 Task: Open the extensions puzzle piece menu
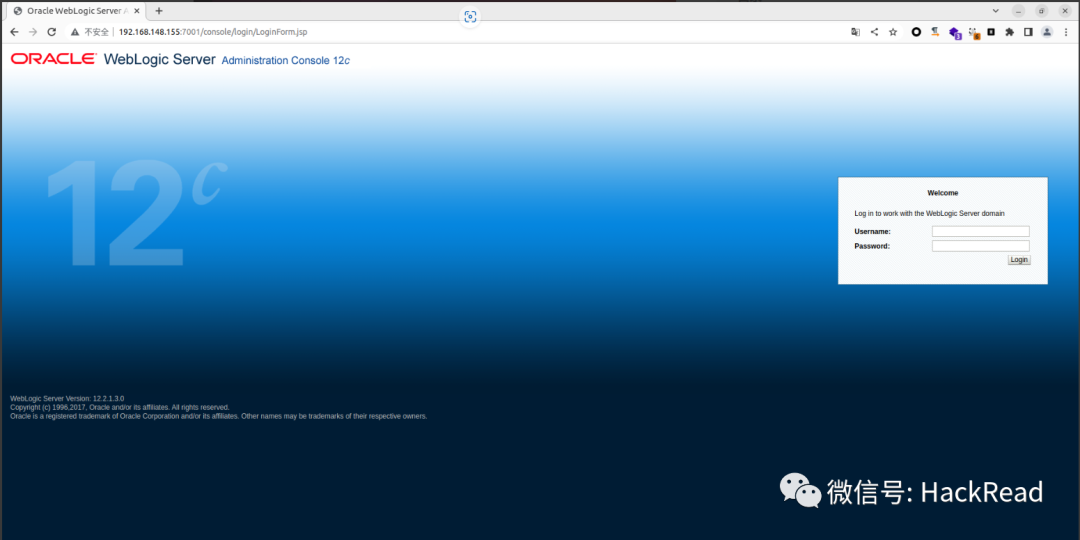coord(1010,32)
